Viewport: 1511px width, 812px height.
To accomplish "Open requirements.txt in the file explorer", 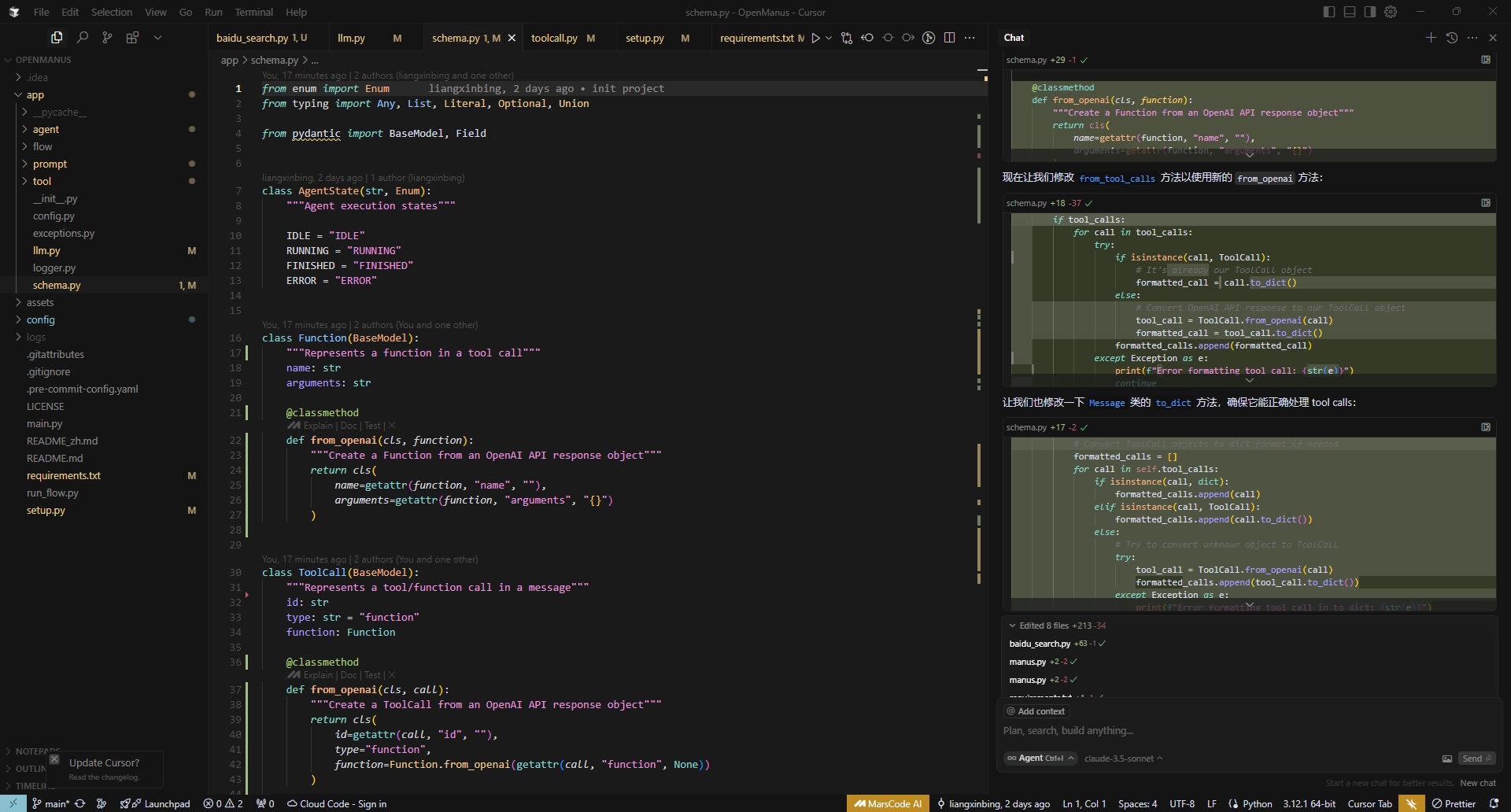I will coord(64,475).
